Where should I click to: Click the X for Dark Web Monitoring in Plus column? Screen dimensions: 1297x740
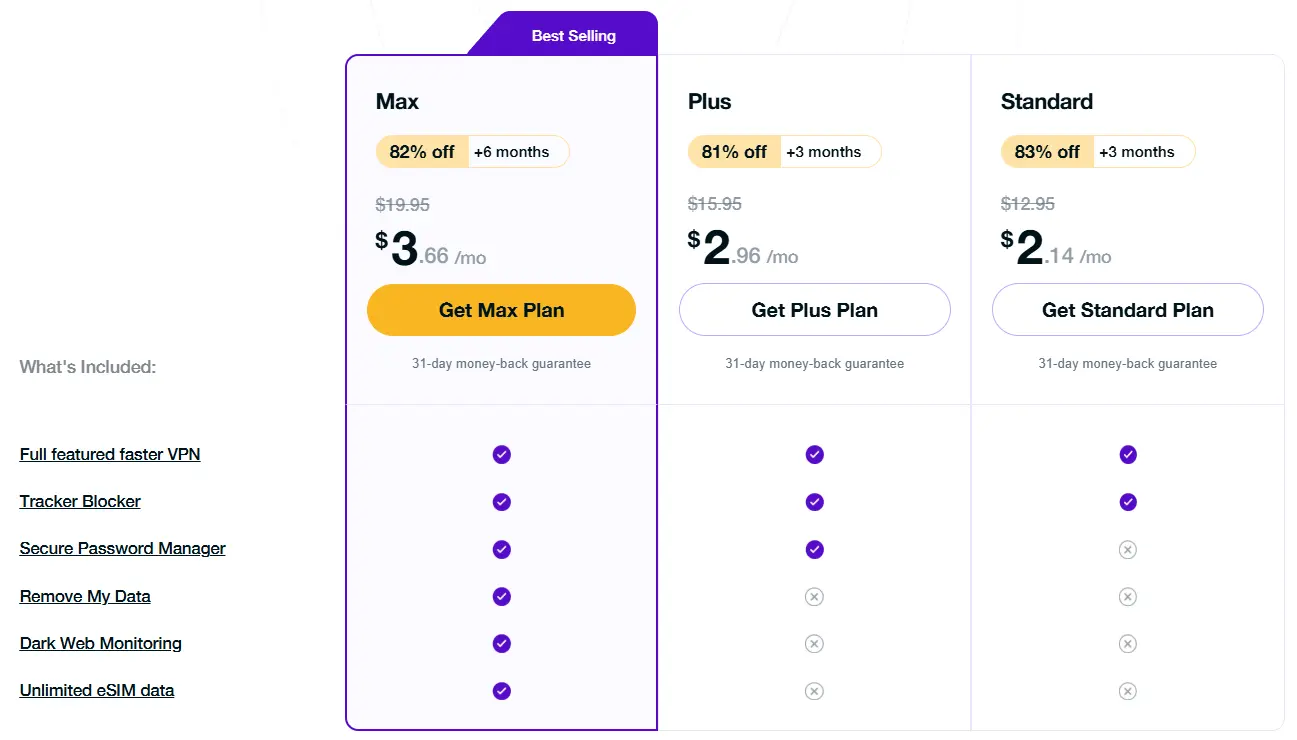[x=814, y=643]
